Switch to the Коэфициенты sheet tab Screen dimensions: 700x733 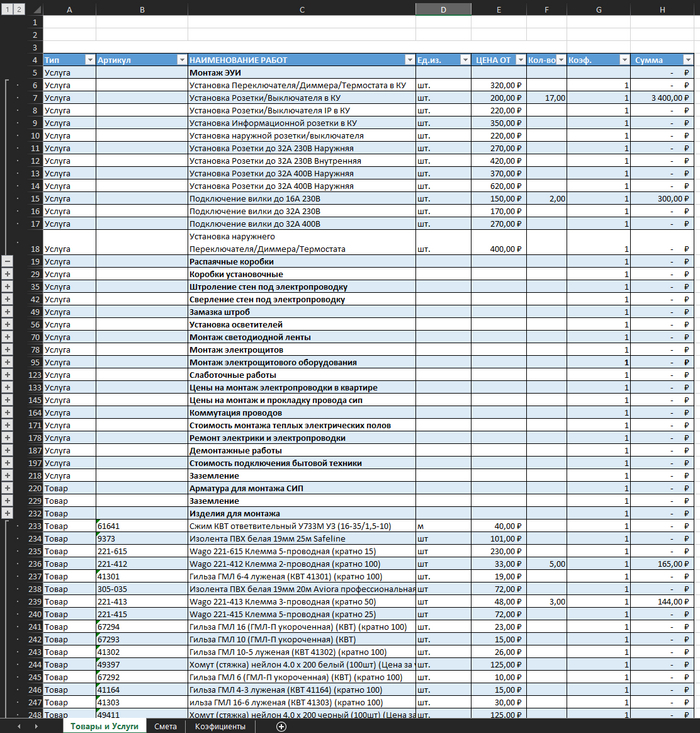tap(220, 726)
